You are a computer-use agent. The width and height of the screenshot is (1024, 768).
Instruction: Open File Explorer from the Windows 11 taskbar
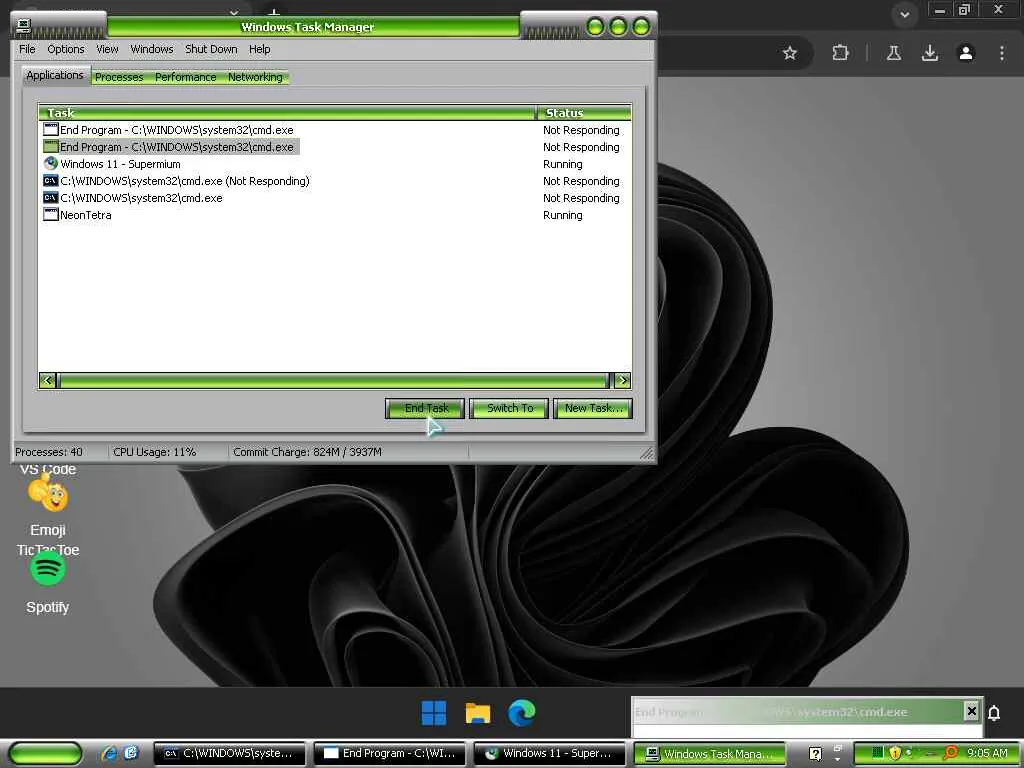477,712
